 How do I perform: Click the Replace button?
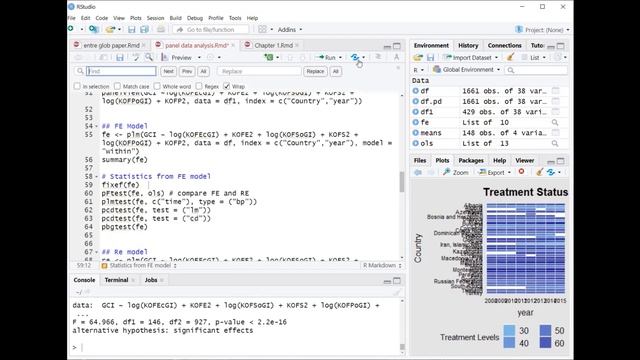tap(315, 71)
